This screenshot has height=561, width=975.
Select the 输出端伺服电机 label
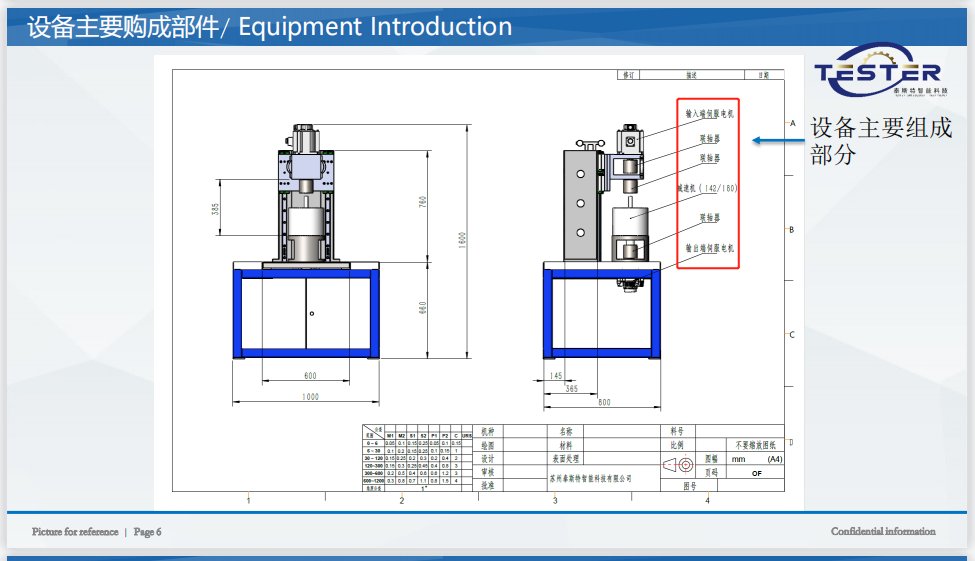tap(709, 247)
